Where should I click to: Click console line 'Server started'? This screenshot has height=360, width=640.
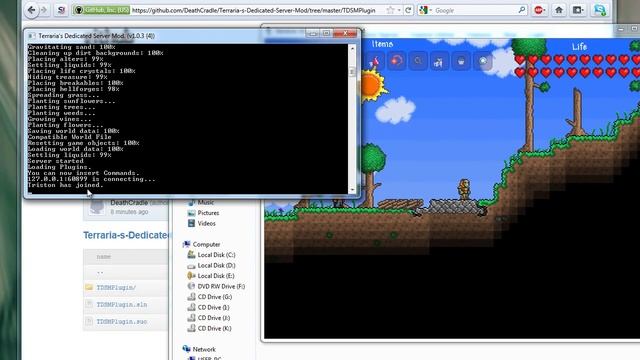[x=56, y=161]
